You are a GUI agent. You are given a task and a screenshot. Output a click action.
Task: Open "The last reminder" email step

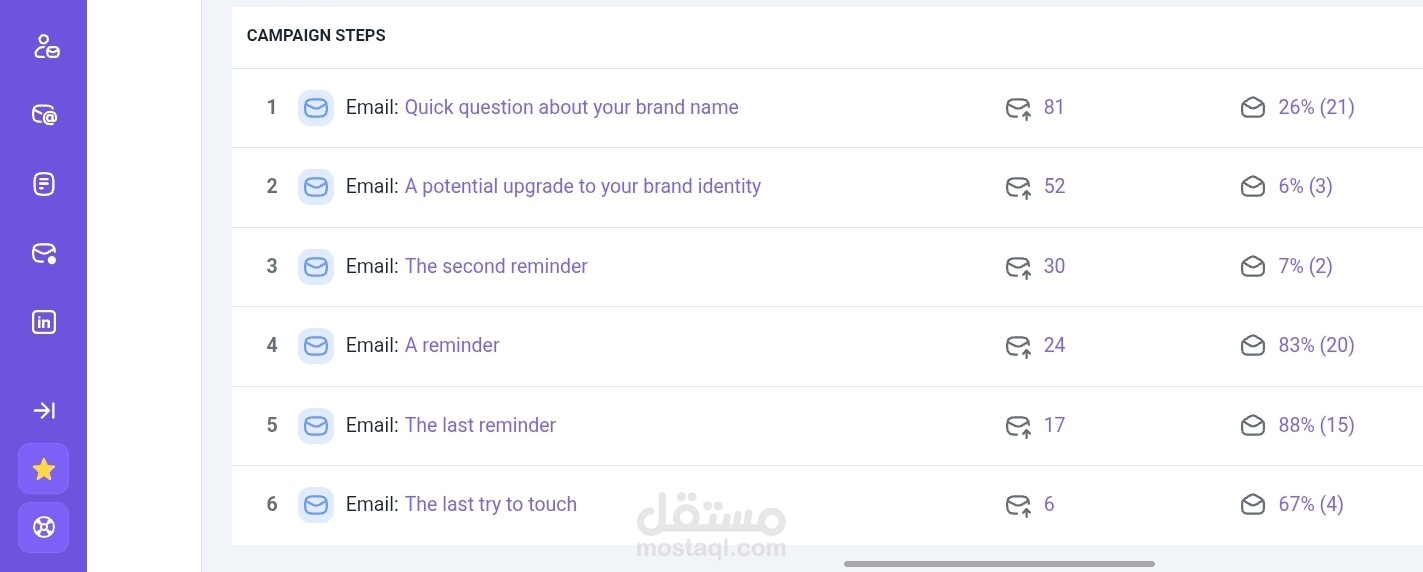point(479,425)
